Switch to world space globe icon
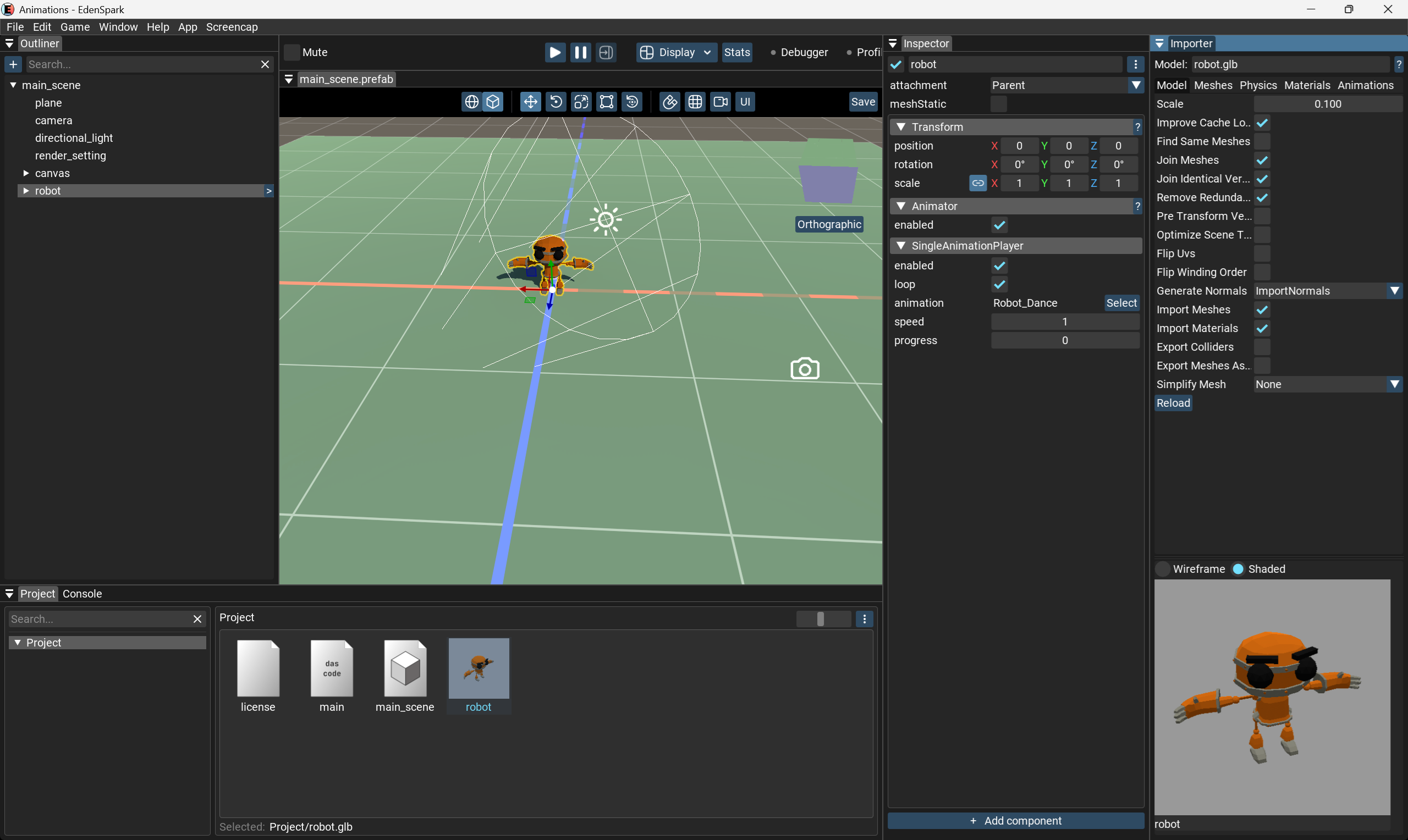1408x840 pixels. tap(471, 102)
